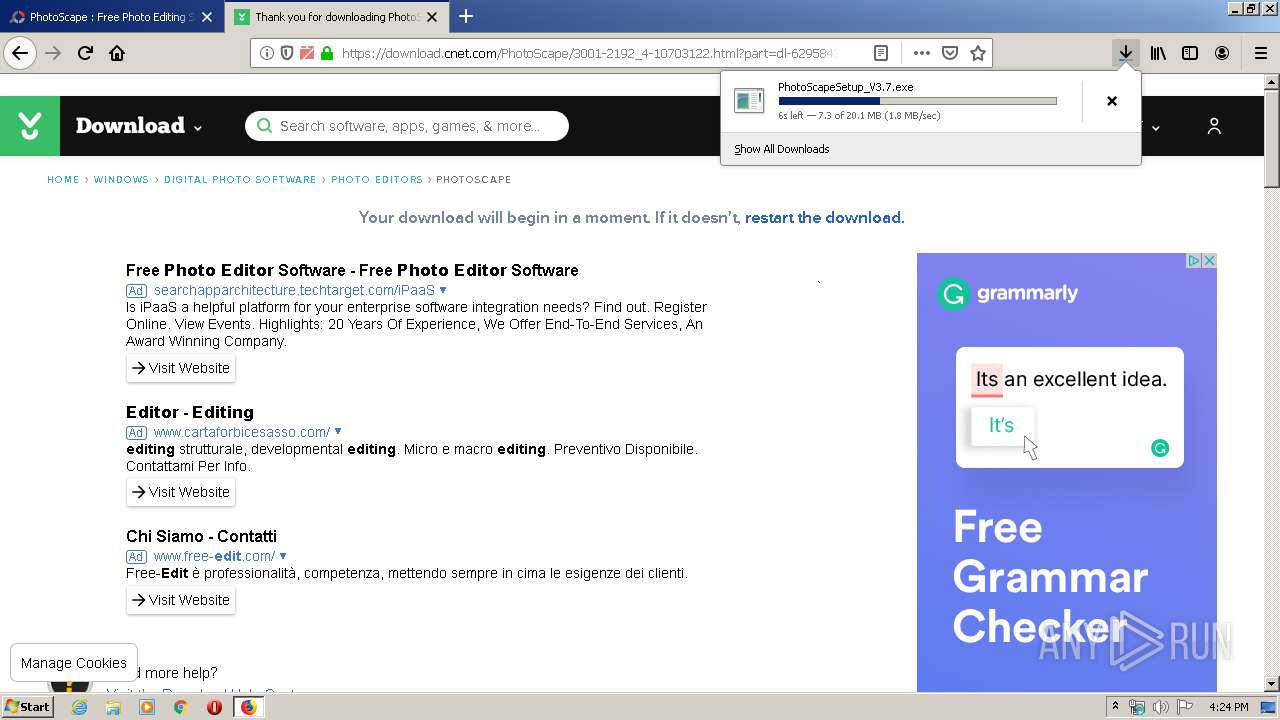This screenshot has width=1280, height=720.
Task: Bookmark this page with the star
Action: (x=978, y=53)
